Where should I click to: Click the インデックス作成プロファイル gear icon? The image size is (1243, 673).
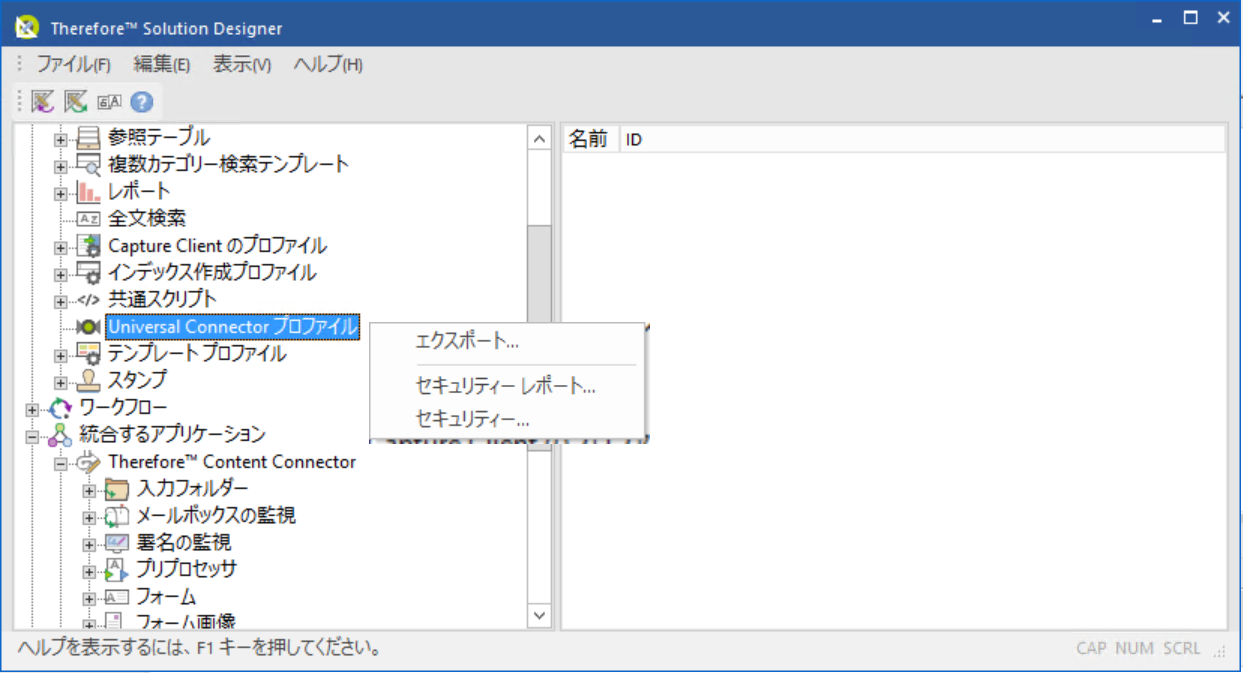point(89,272)
